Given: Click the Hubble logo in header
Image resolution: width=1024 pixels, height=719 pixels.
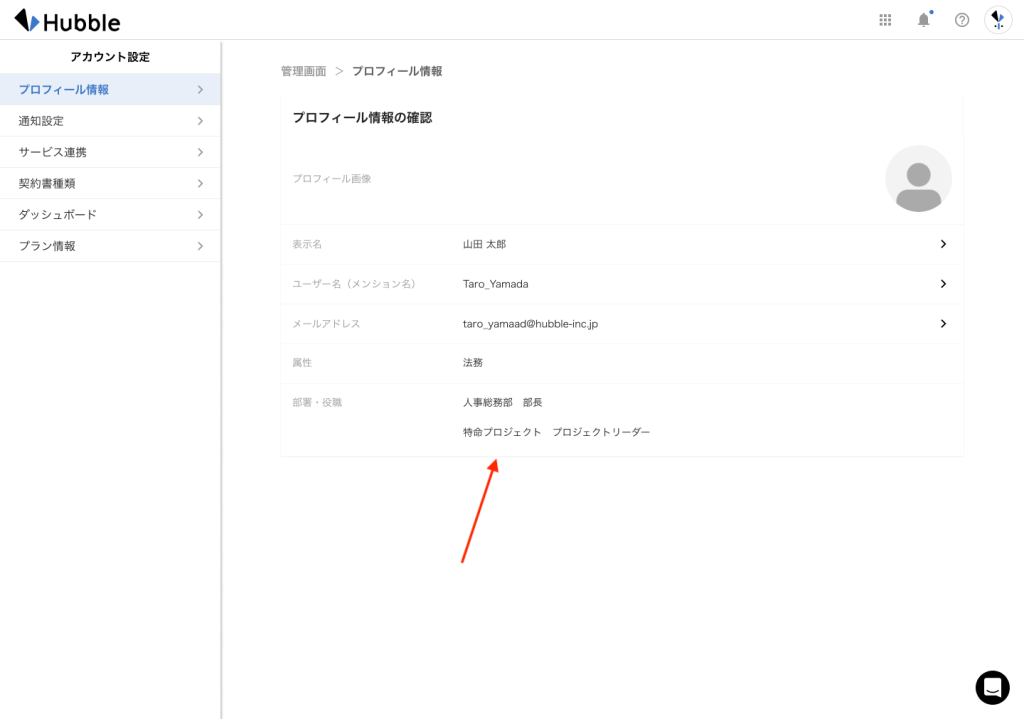Looking at the screenshot, I should coord(67,21).
